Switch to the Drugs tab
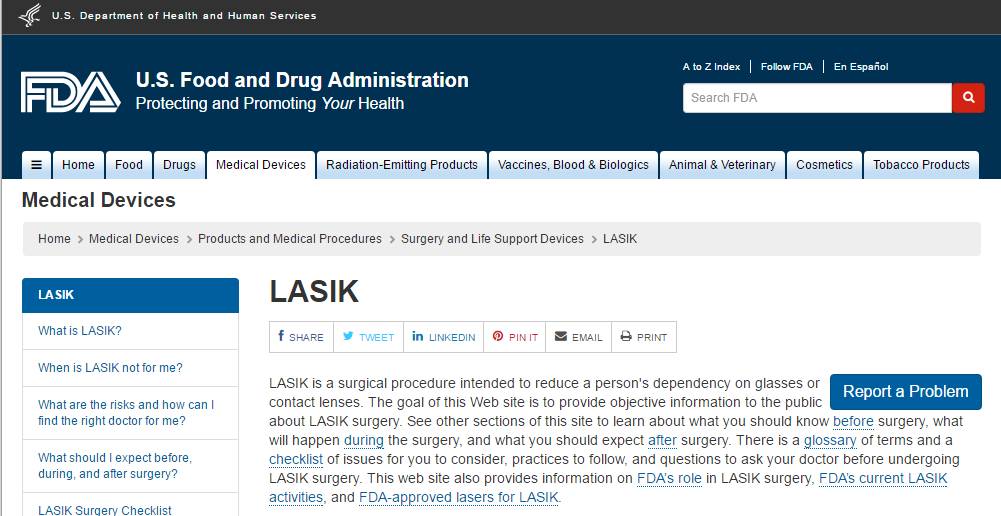Viewport: 1001px width, 516px height. (x=179, y=165)
